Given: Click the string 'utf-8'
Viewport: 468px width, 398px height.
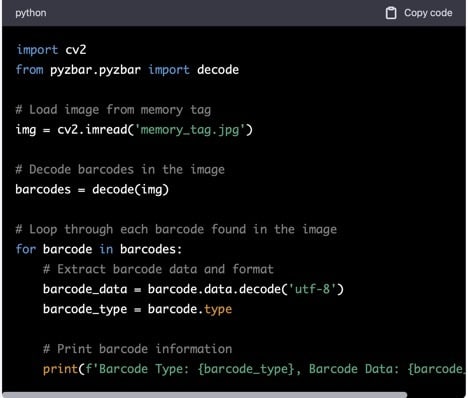Looking at the screenshot, I should point(312,289).
